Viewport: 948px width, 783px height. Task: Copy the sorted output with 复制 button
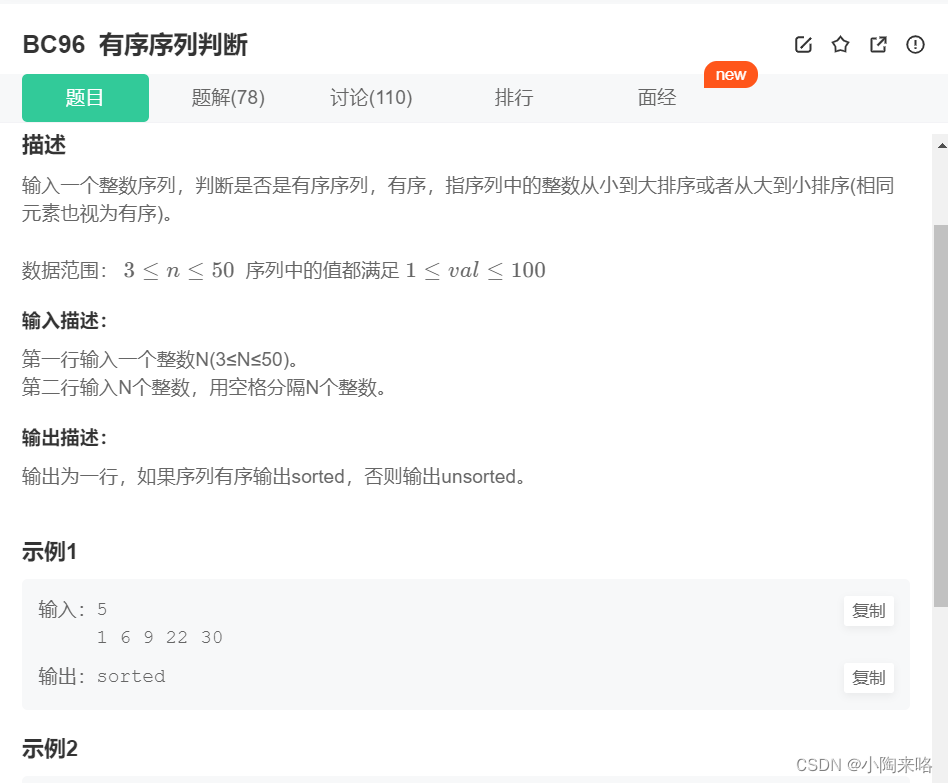click(868, 677)
